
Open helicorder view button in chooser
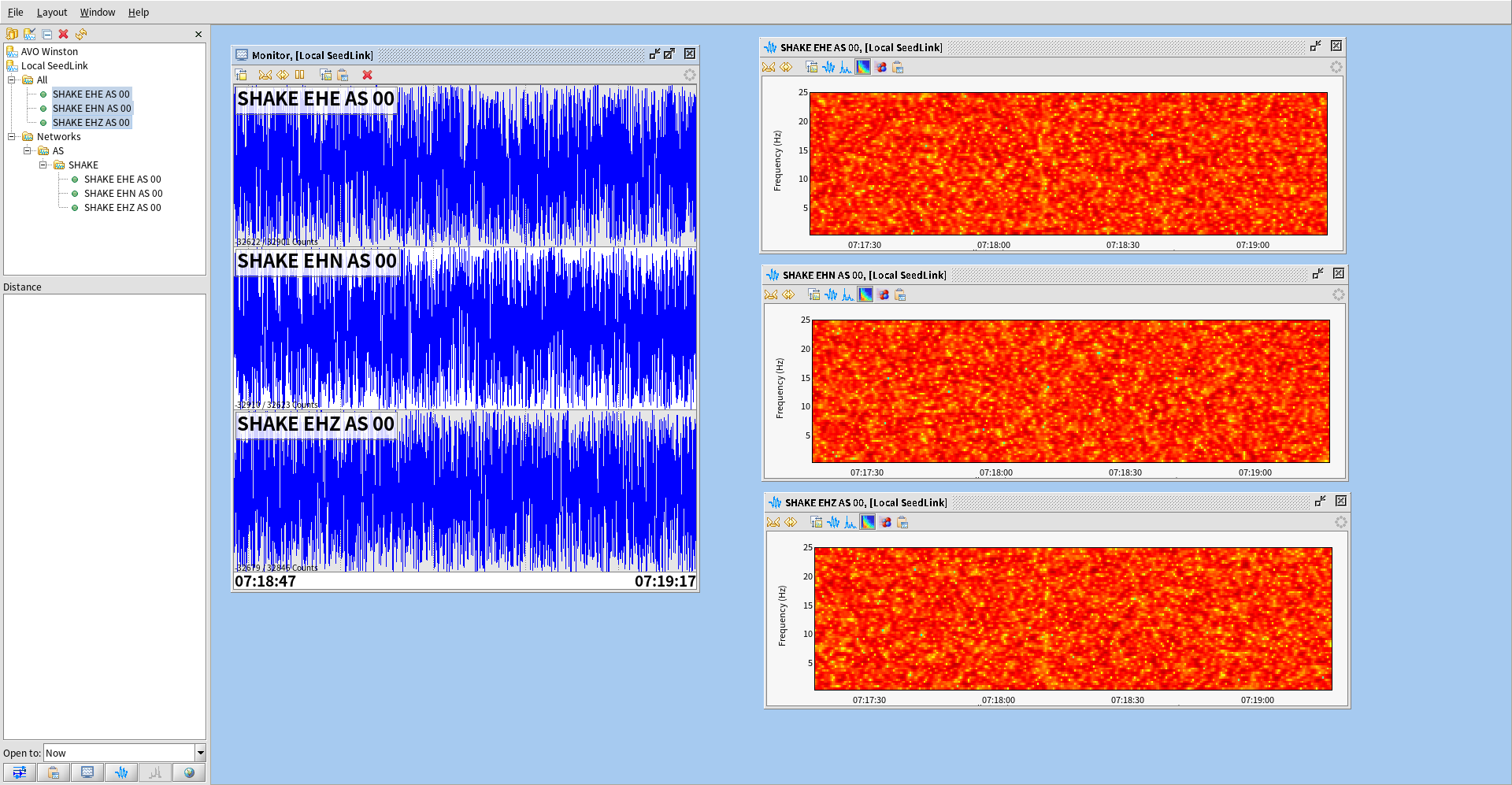click(x=20, y=772)
